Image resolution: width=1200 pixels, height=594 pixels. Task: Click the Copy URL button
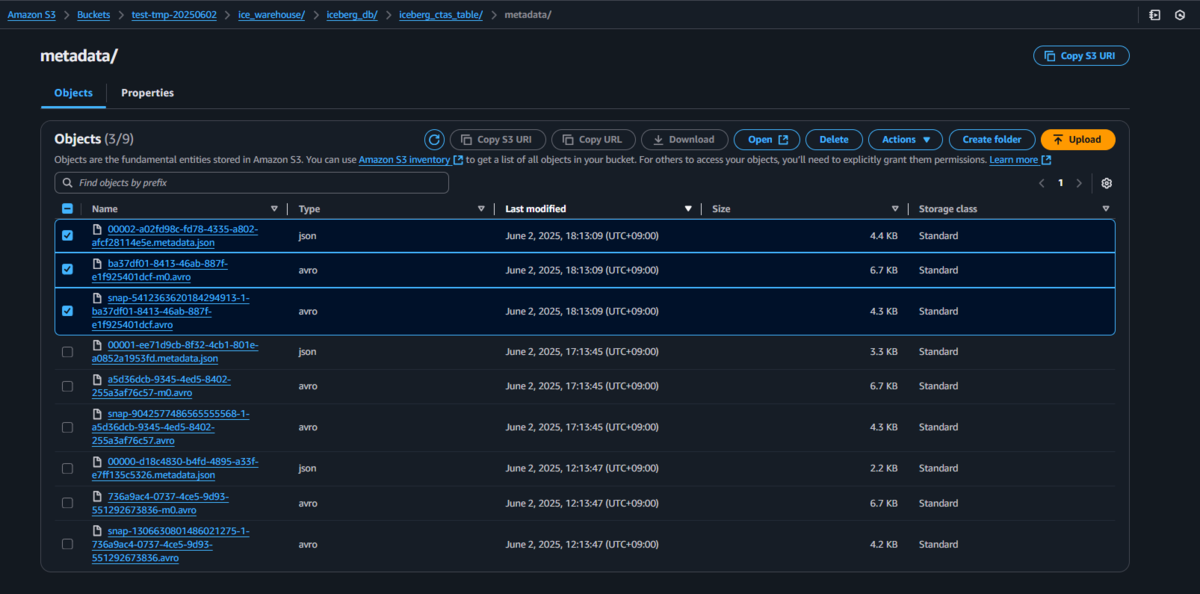(x=593, y=140)
